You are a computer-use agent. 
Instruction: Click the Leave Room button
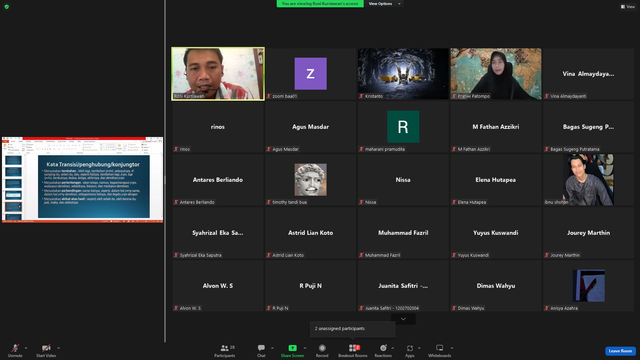click(x=620, y=351)
